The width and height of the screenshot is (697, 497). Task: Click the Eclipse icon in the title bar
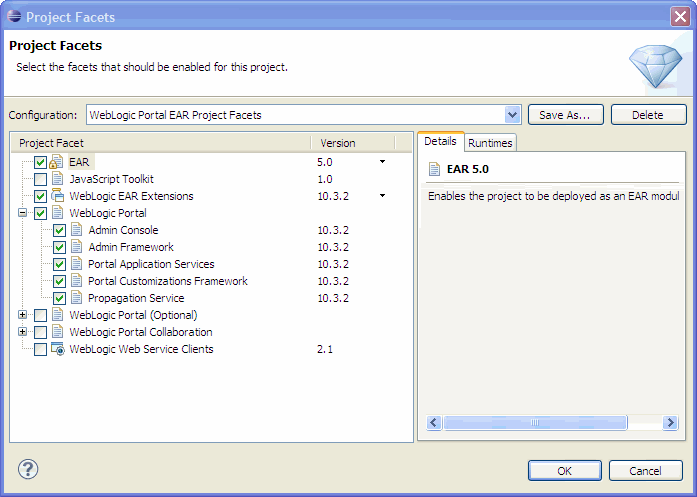click(x=14, y=16)
